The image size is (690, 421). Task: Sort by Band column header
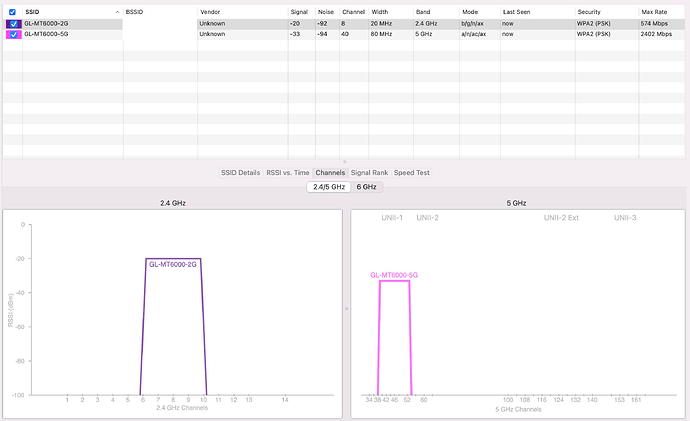coord(423,12)
